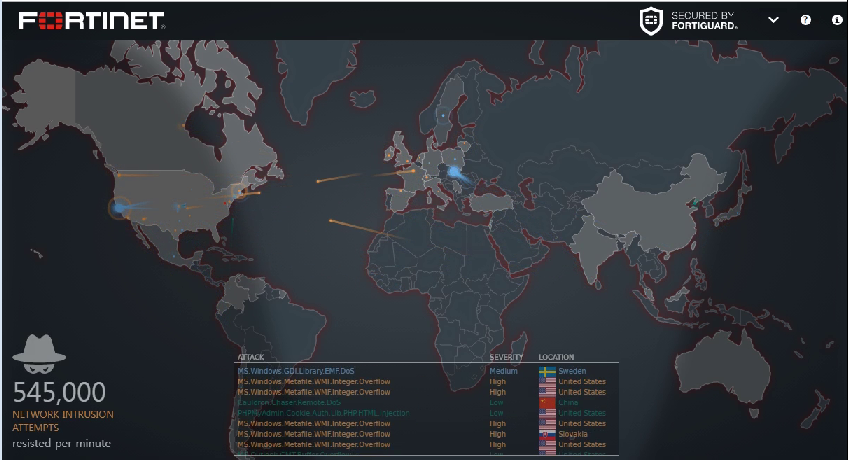Open the help question mark icon
The width and height of the screenshot is (848, 461).
coord(806,20)
